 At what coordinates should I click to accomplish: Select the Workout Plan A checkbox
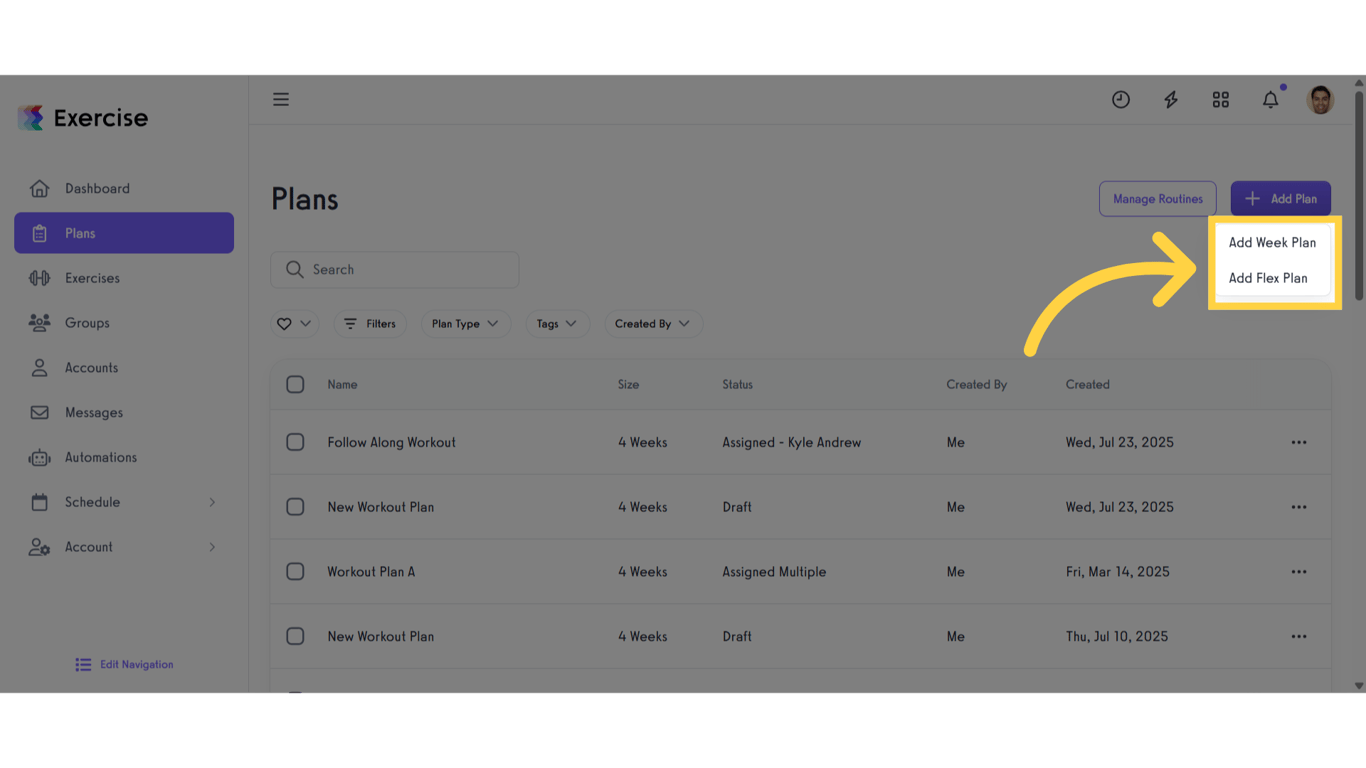(295, 572)
